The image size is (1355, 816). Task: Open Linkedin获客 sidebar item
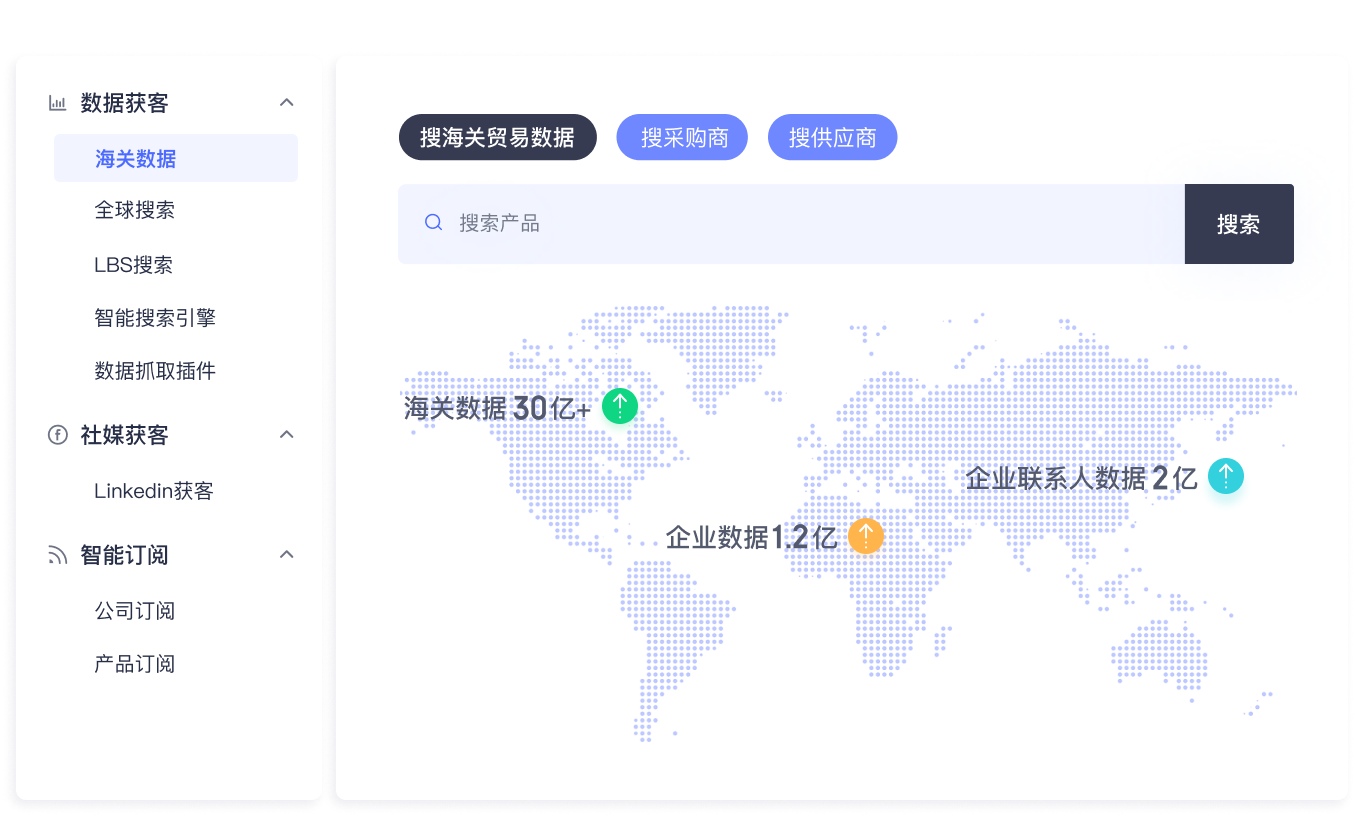click(x=154, y=491)
